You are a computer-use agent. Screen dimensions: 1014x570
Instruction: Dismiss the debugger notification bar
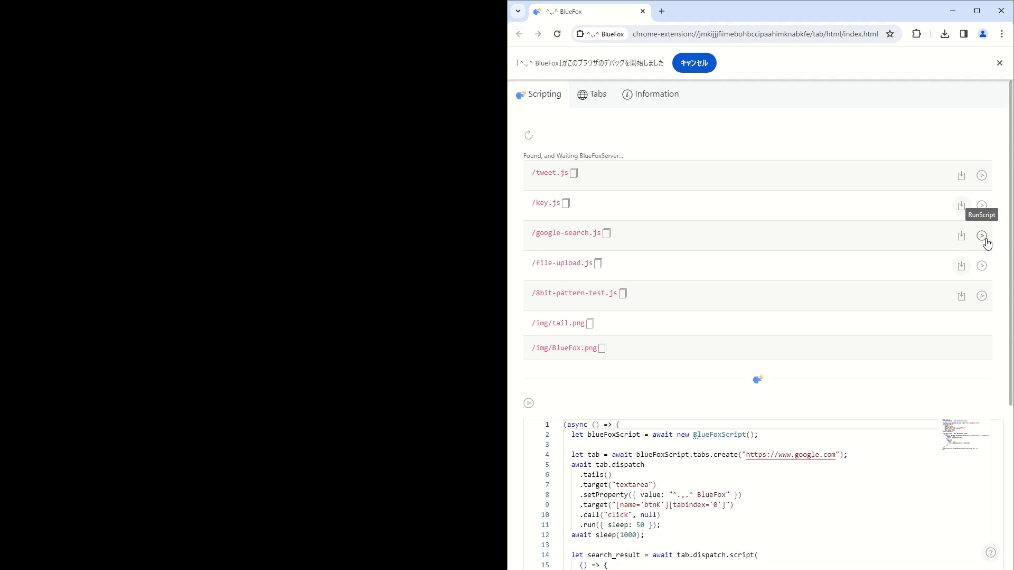(999, 63)
